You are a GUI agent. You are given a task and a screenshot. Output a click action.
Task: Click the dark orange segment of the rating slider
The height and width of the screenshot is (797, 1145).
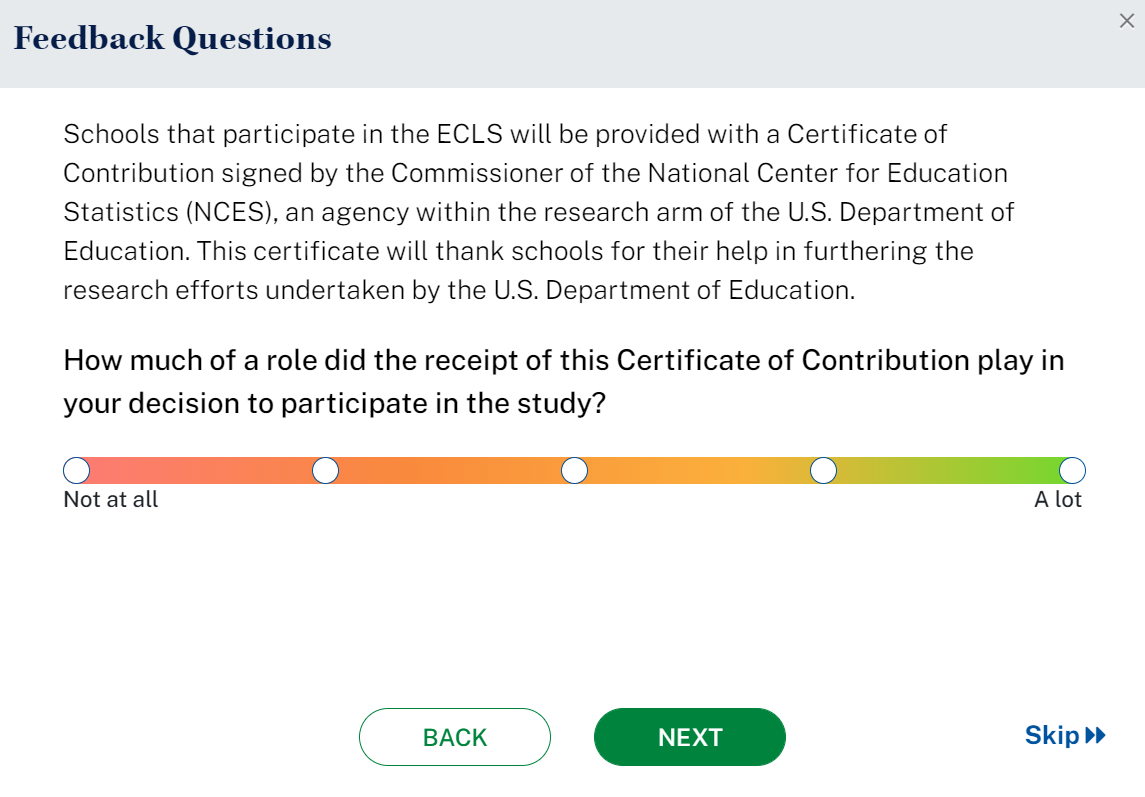click(x=450, y=470)
